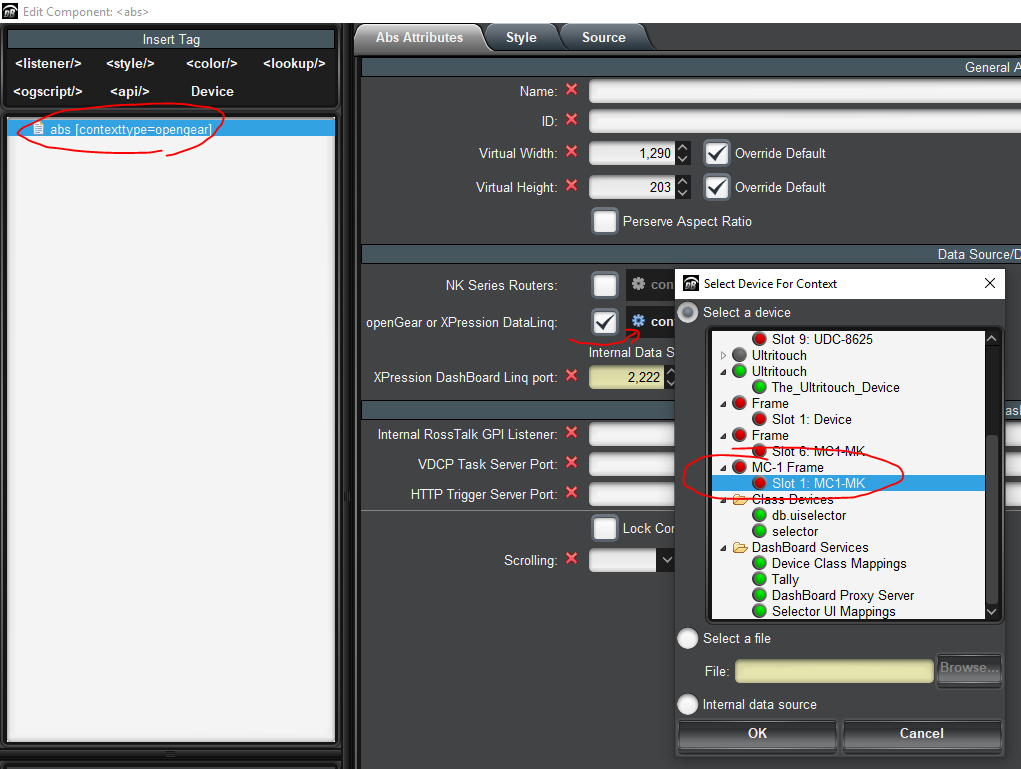1021x769 pixels.
Task: Collapse the green Ultritouch node
Action: [723, 372]
